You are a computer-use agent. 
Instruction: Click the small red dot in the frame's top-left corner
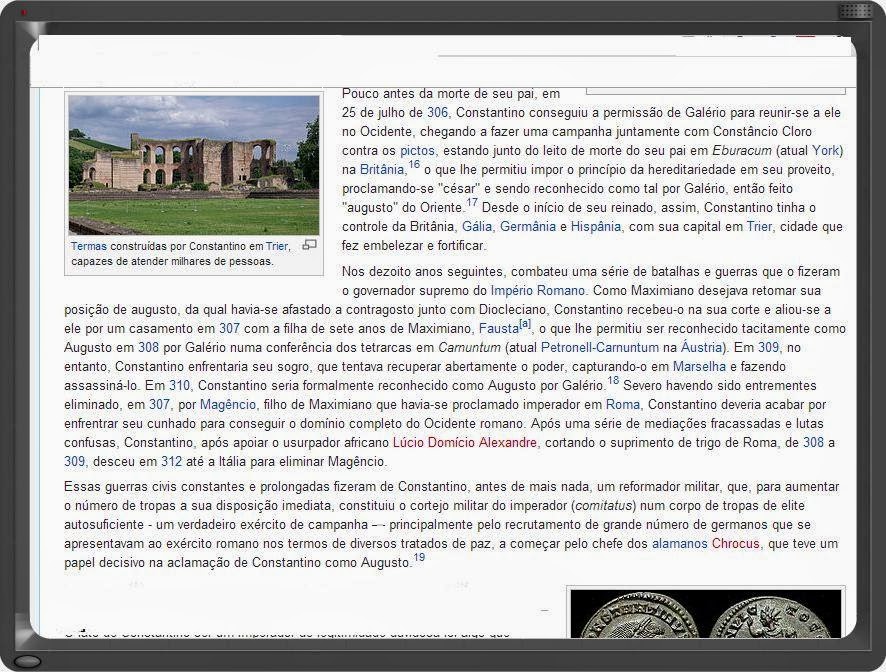click(x=24, y=12)
